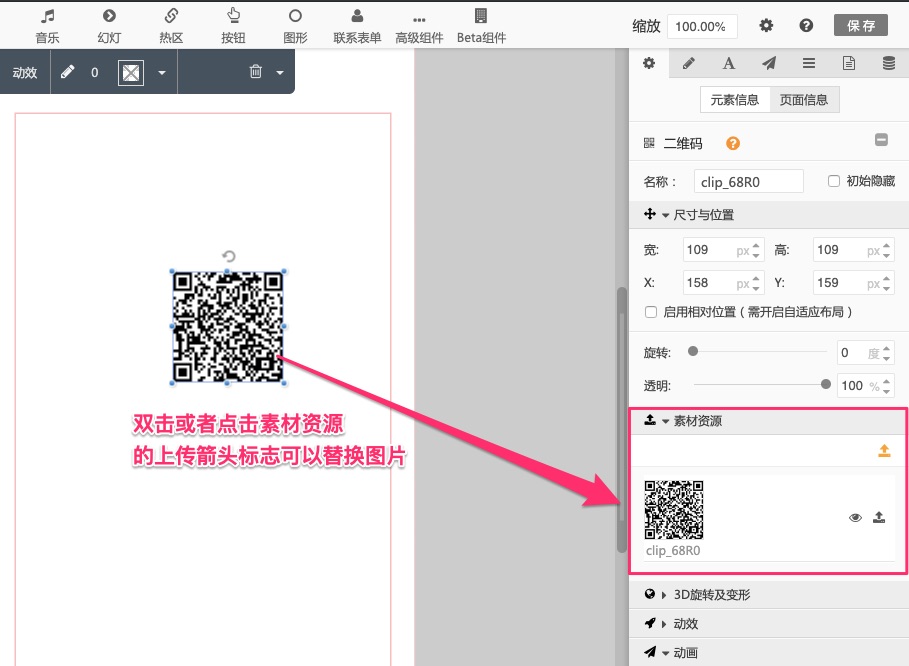This screenshot has width=909, height=666.
Task: Collapse the 二维码 panel with minus button
Action: [x=881, y=140]
